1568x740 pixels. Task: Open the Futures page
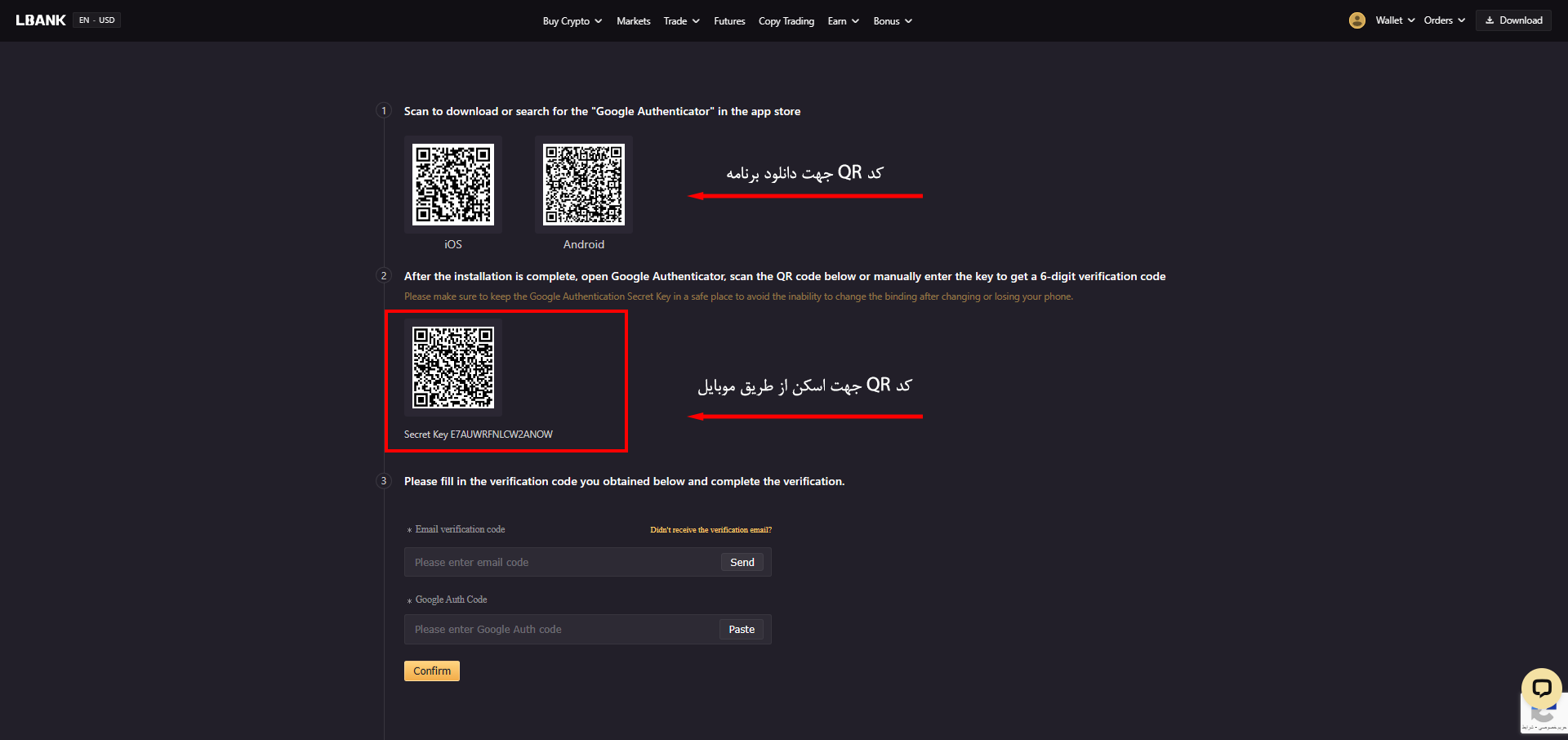coord(729,21)
